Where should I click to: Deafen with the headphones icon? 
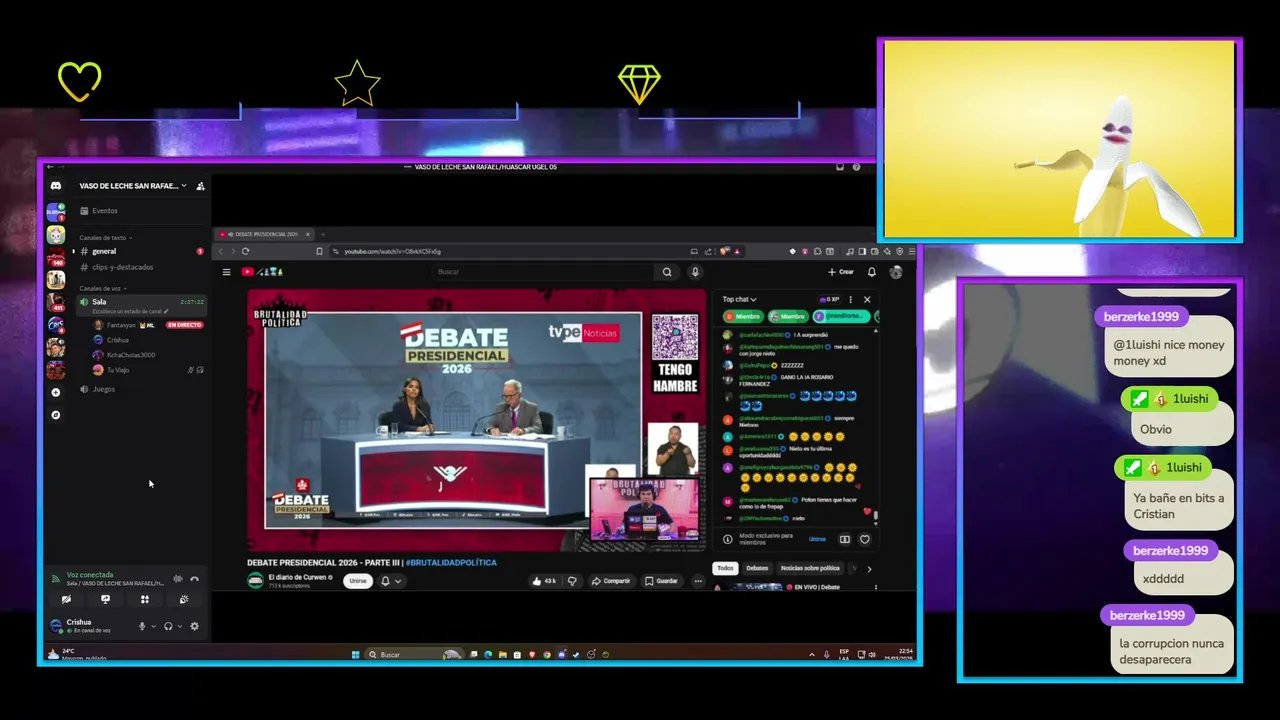click(x=168, y=626)
